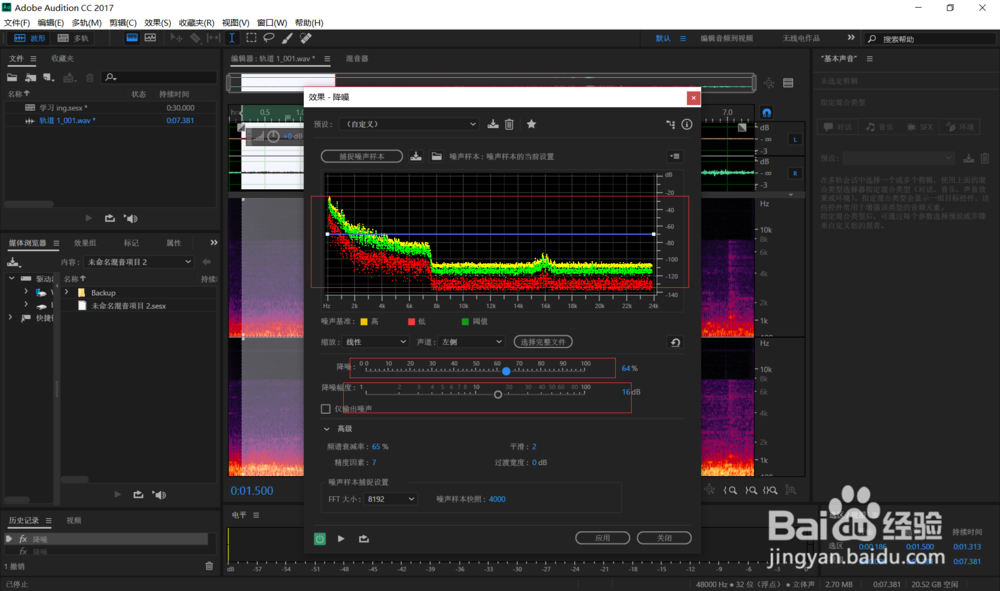Viewport: 1000px width, 591px height.
Task: Click the info icon in 降噪 dialog
Action: (687, 124)
